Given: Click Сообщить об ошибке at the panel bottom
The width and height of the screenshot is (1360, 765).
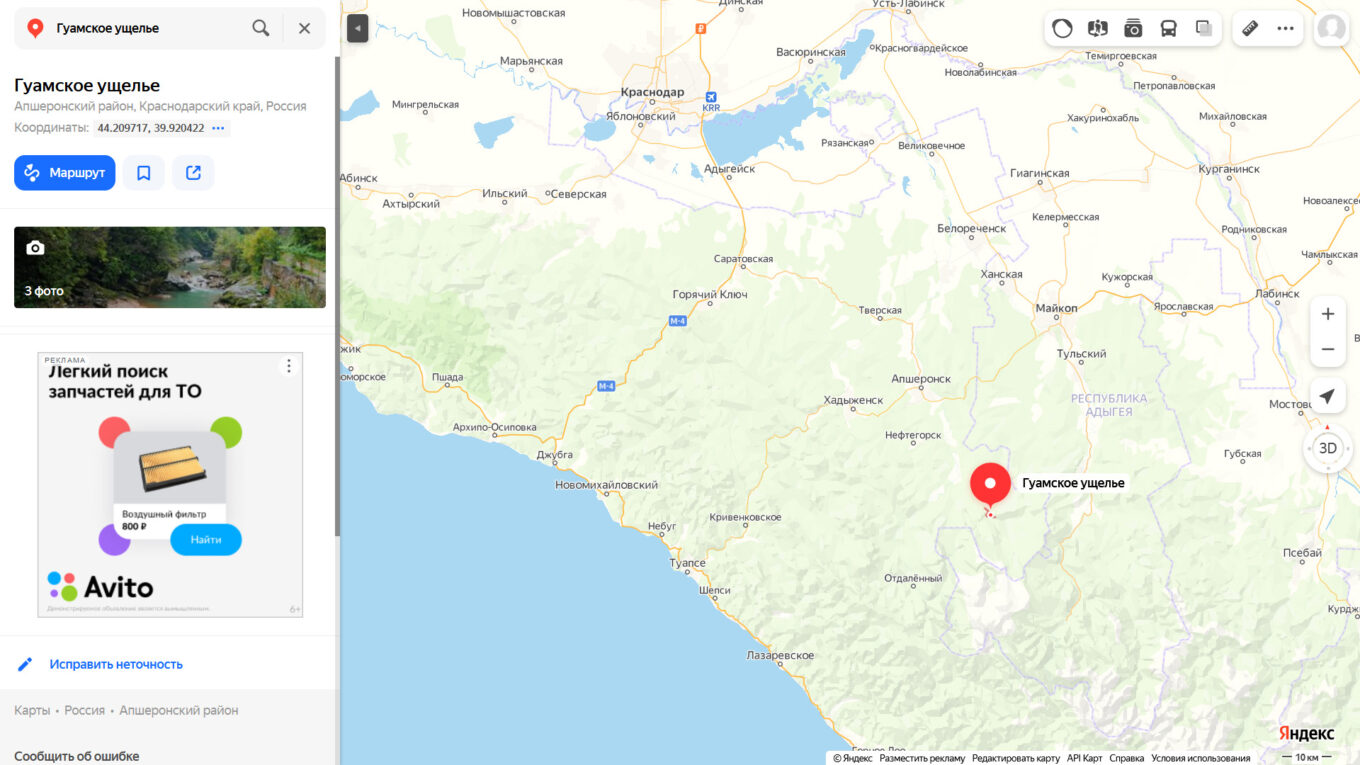Looking at the screenshot, I should coord(77,756).
